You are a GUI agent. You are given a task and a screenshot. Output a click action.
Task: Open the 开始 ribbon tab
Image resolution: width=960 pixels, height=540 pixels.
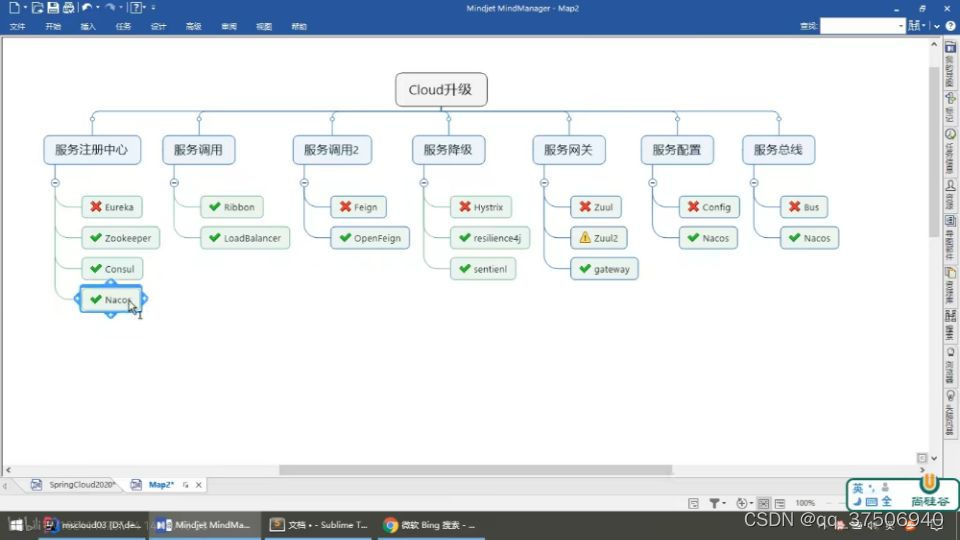(53, 26)
